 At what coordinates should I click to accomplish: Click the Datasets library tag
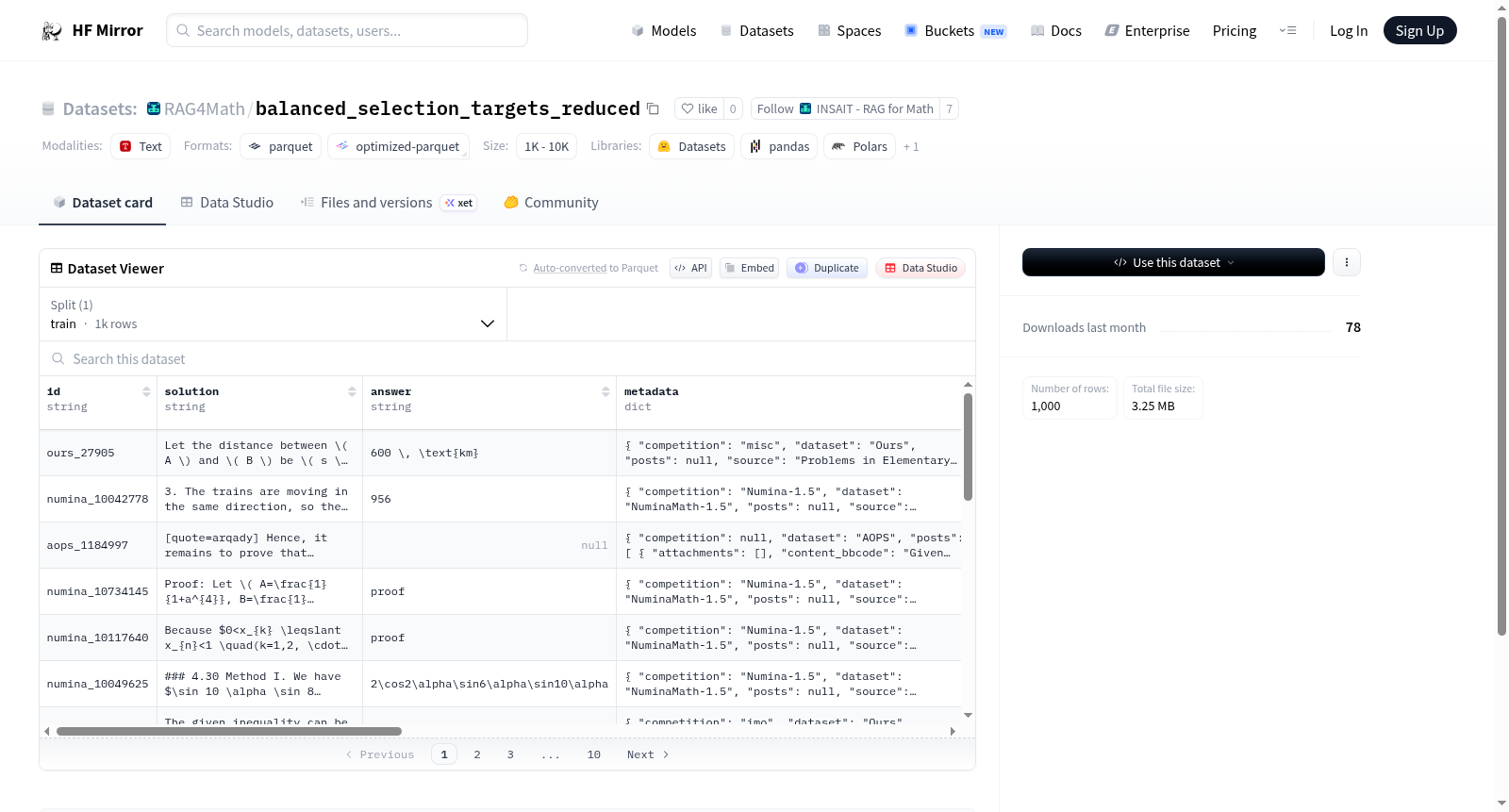coord(691,146)
